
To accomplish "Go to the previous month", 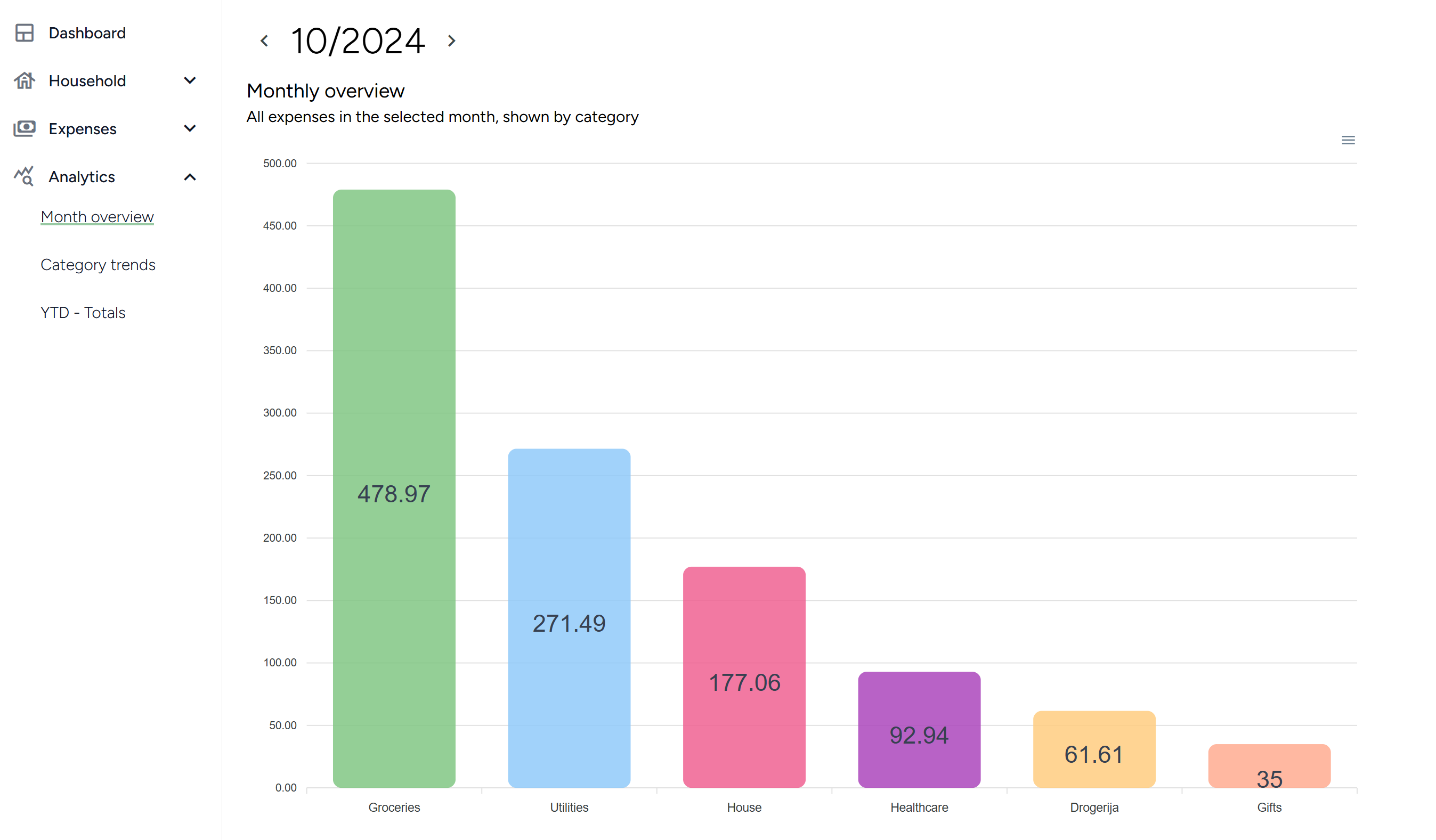I will pyautogui.click(x=264, y=41).
